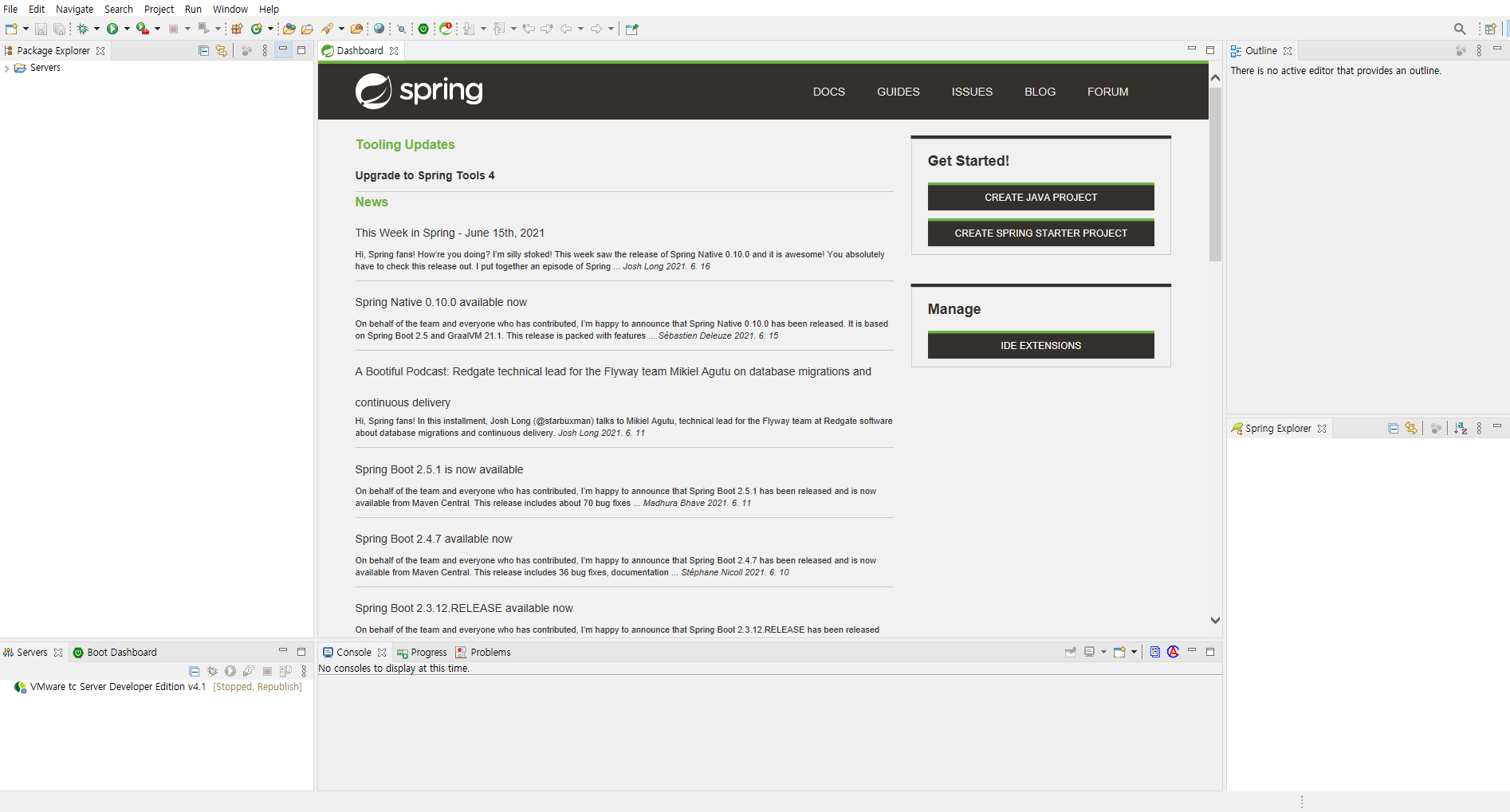Collapse all in Package Explorer

coord(203,50)
